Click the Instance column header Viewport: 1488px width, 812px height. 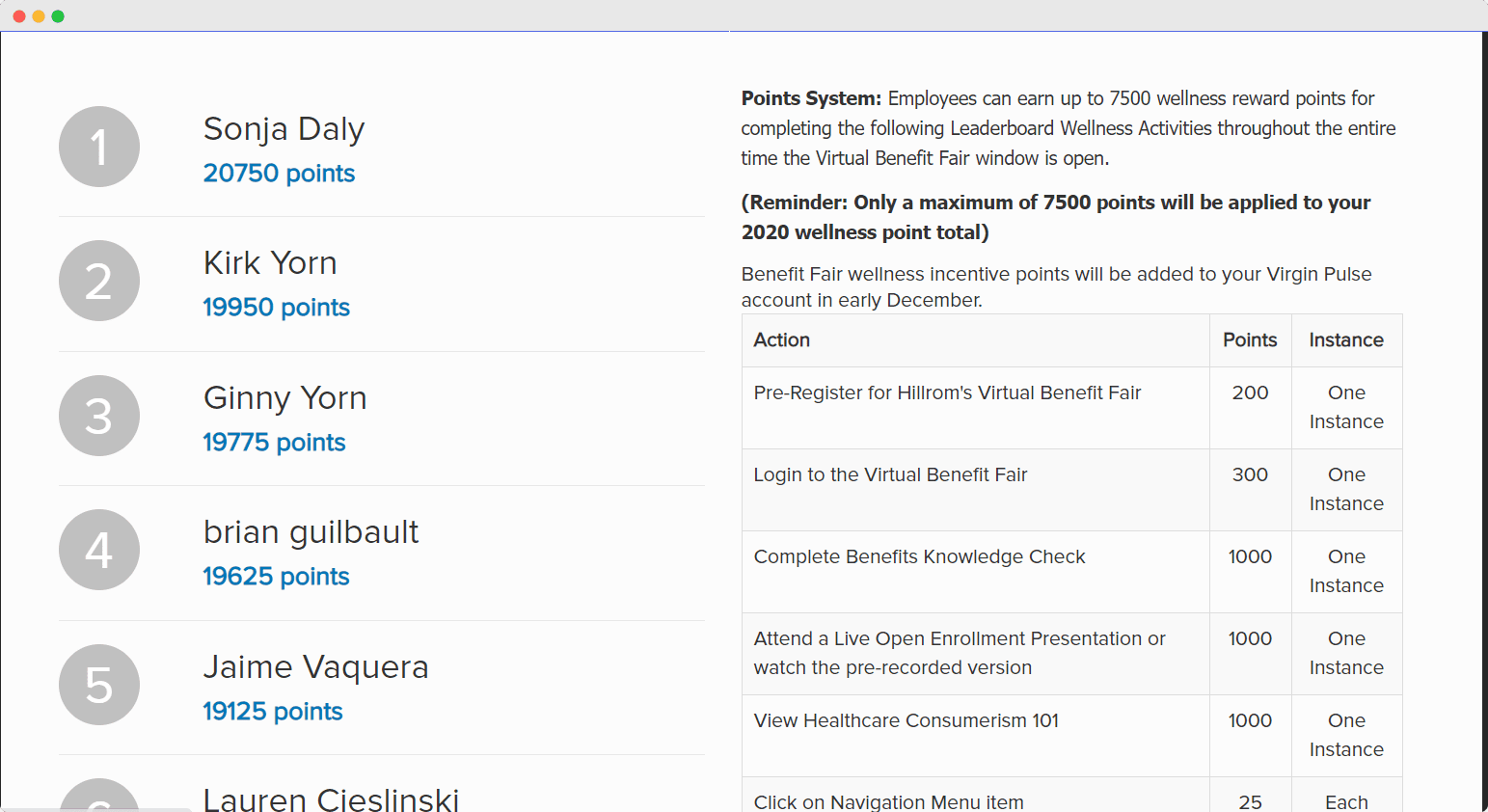(1346, 339)
